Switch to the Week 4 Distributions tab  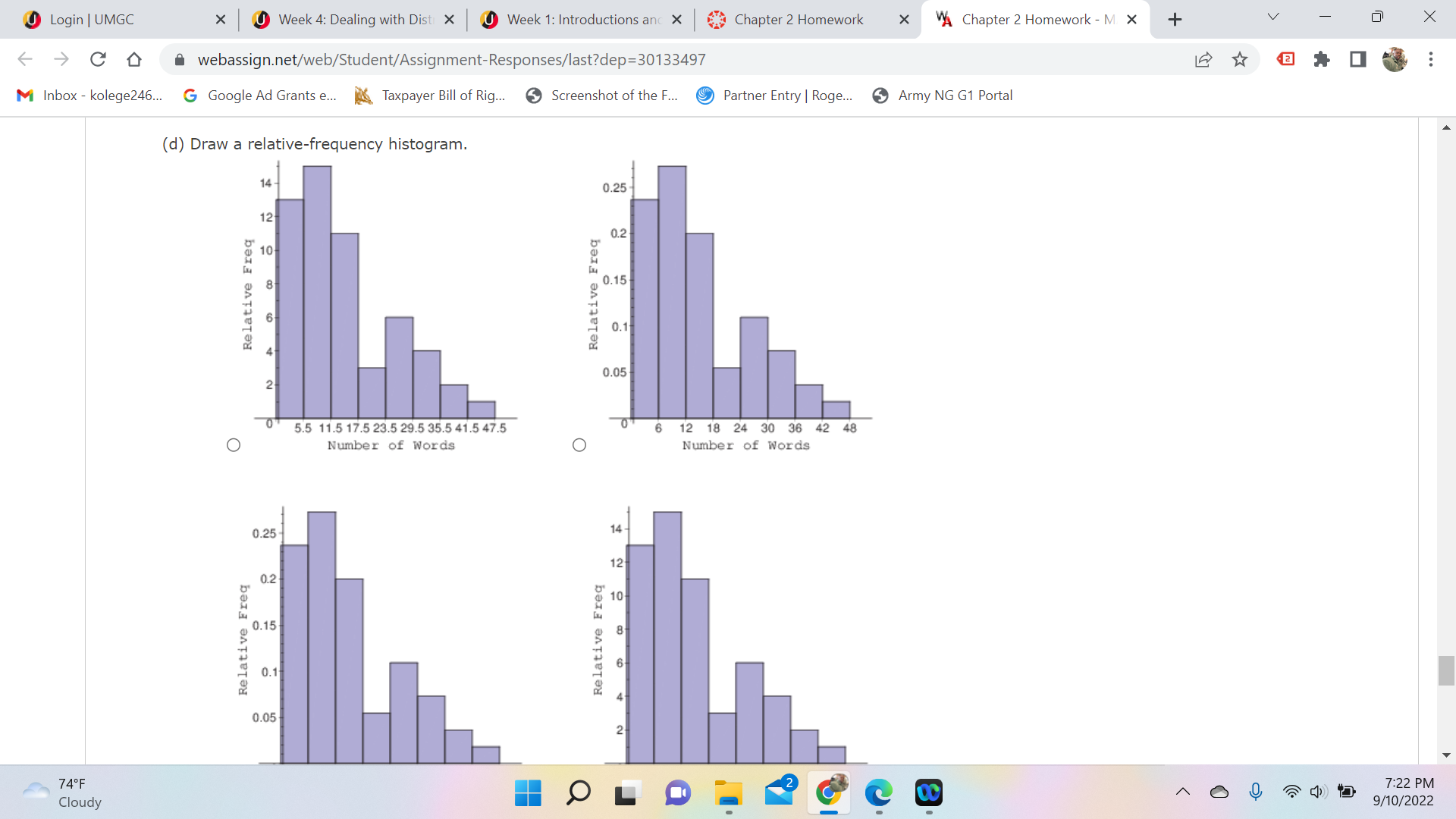click(349, 19)
